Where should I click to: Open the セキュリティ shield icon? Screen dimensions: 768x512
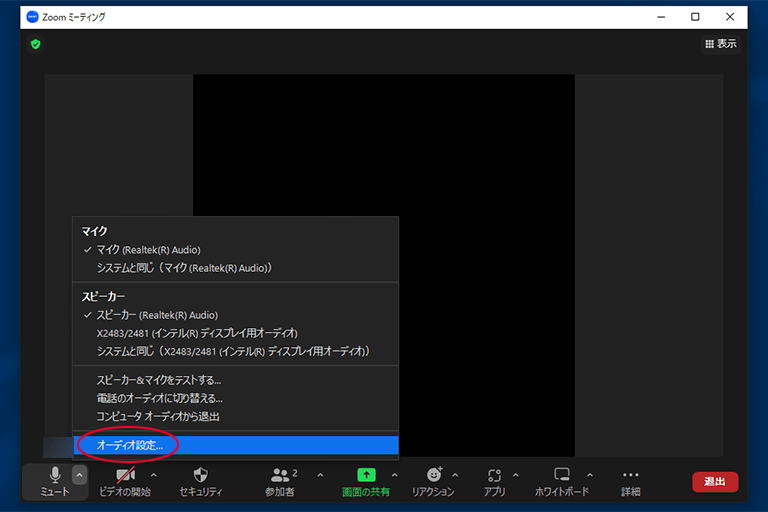(200, 476)
